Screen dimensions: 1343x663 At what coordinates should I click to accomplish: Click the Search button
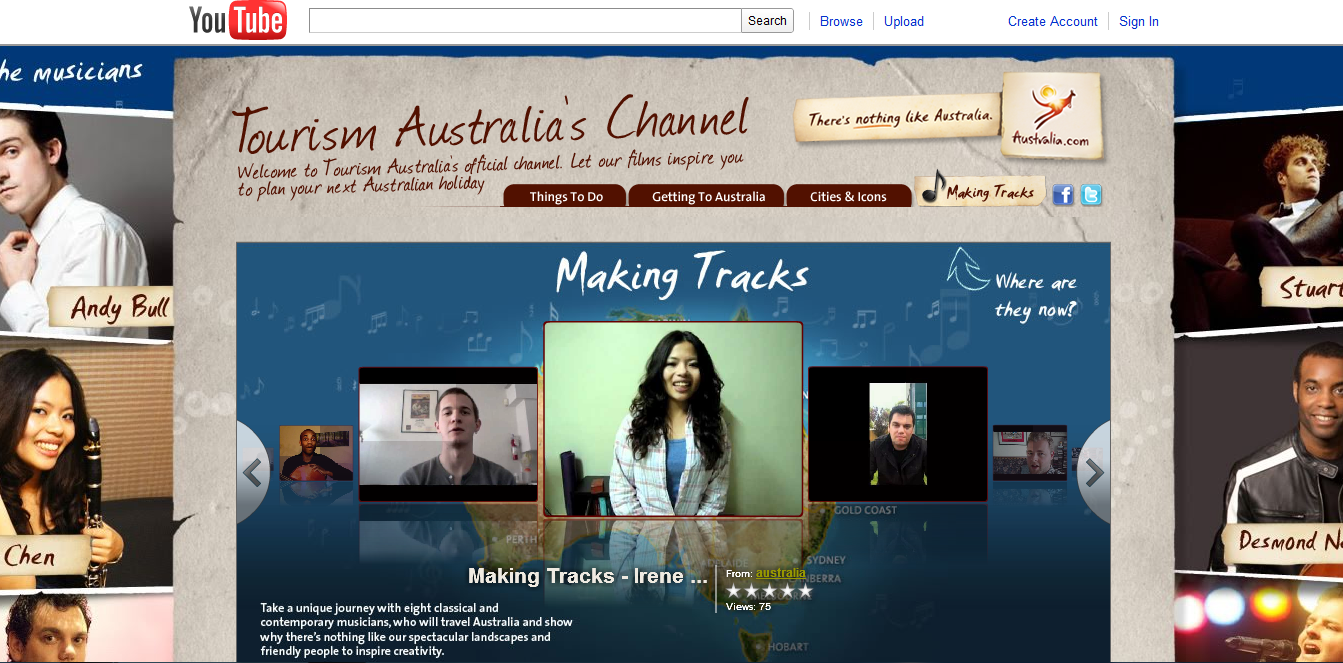(767, 21)
